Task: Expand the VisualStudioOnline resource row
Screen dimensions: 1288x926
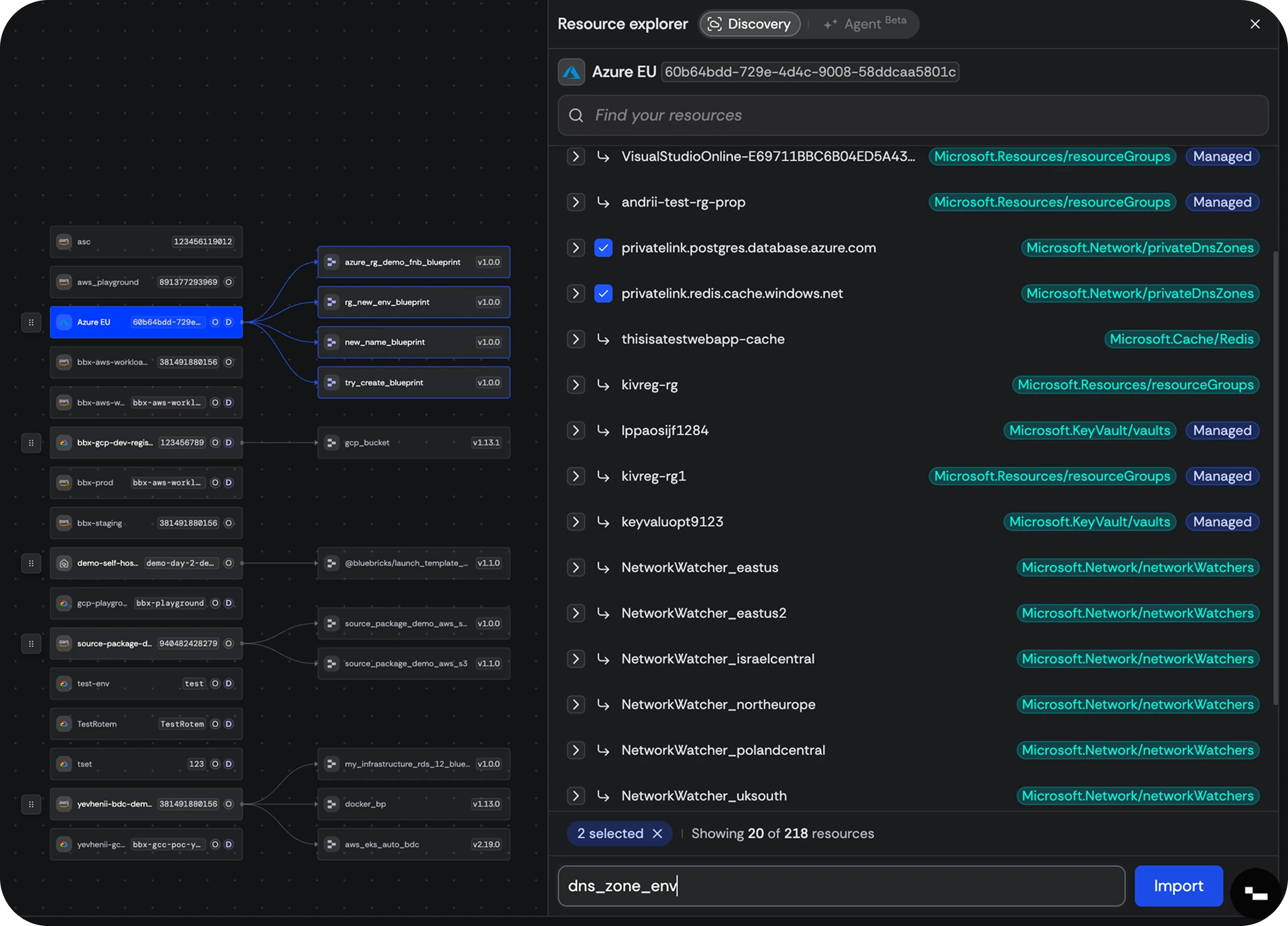Action: click(576, 156)
